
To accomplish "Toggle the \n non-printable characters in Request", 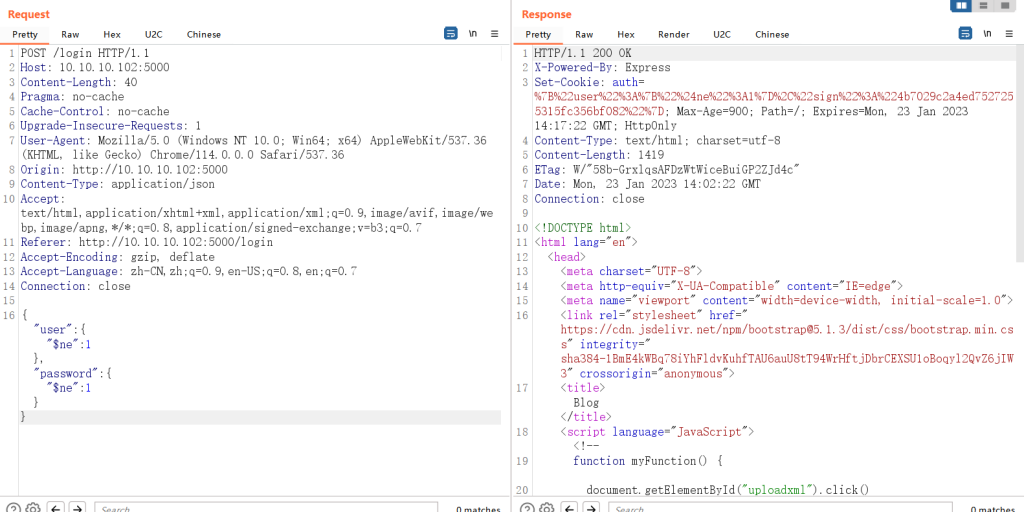I will 472,33.
